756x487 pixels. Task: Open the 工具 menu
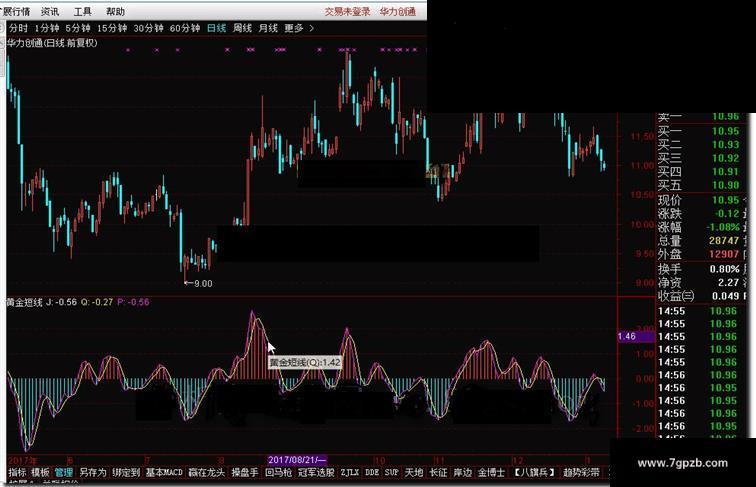(82, 11)
